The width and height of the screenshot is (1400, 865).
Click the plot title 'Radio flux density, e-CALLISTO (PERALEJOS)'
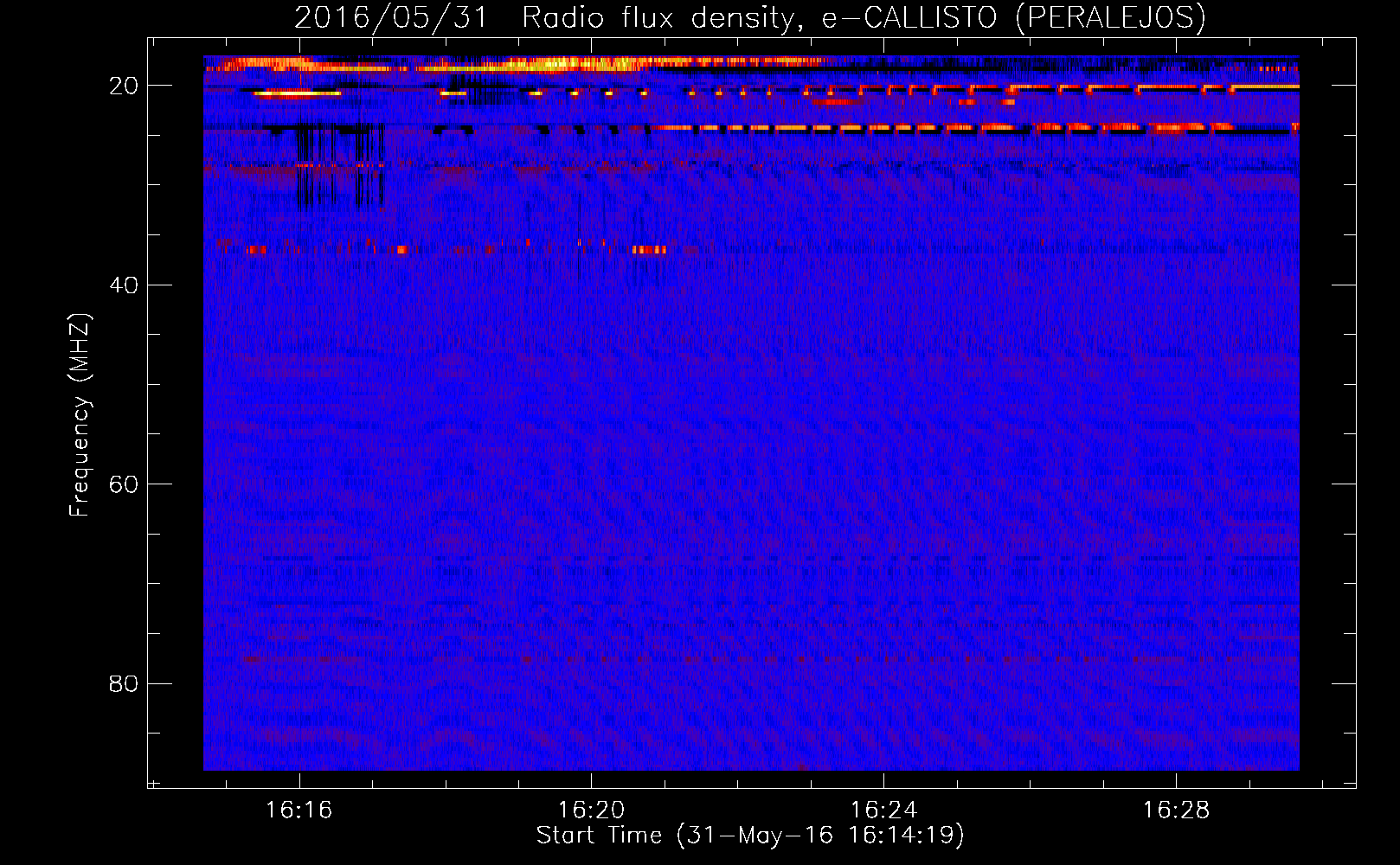pos(864,17)
